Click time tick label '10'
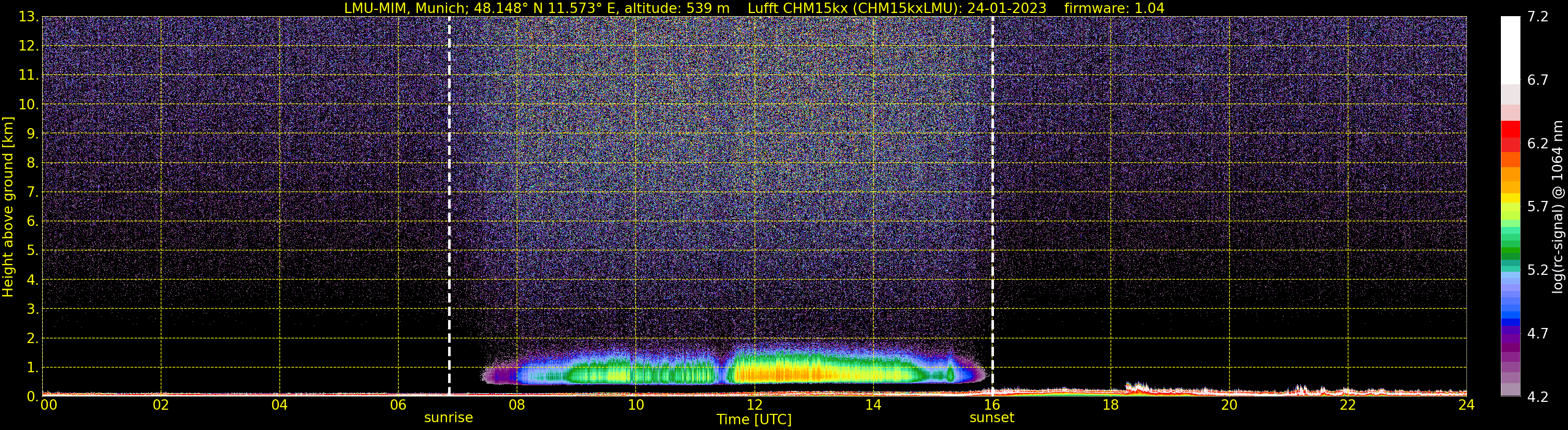1568x430 pixels. point(635,405)
